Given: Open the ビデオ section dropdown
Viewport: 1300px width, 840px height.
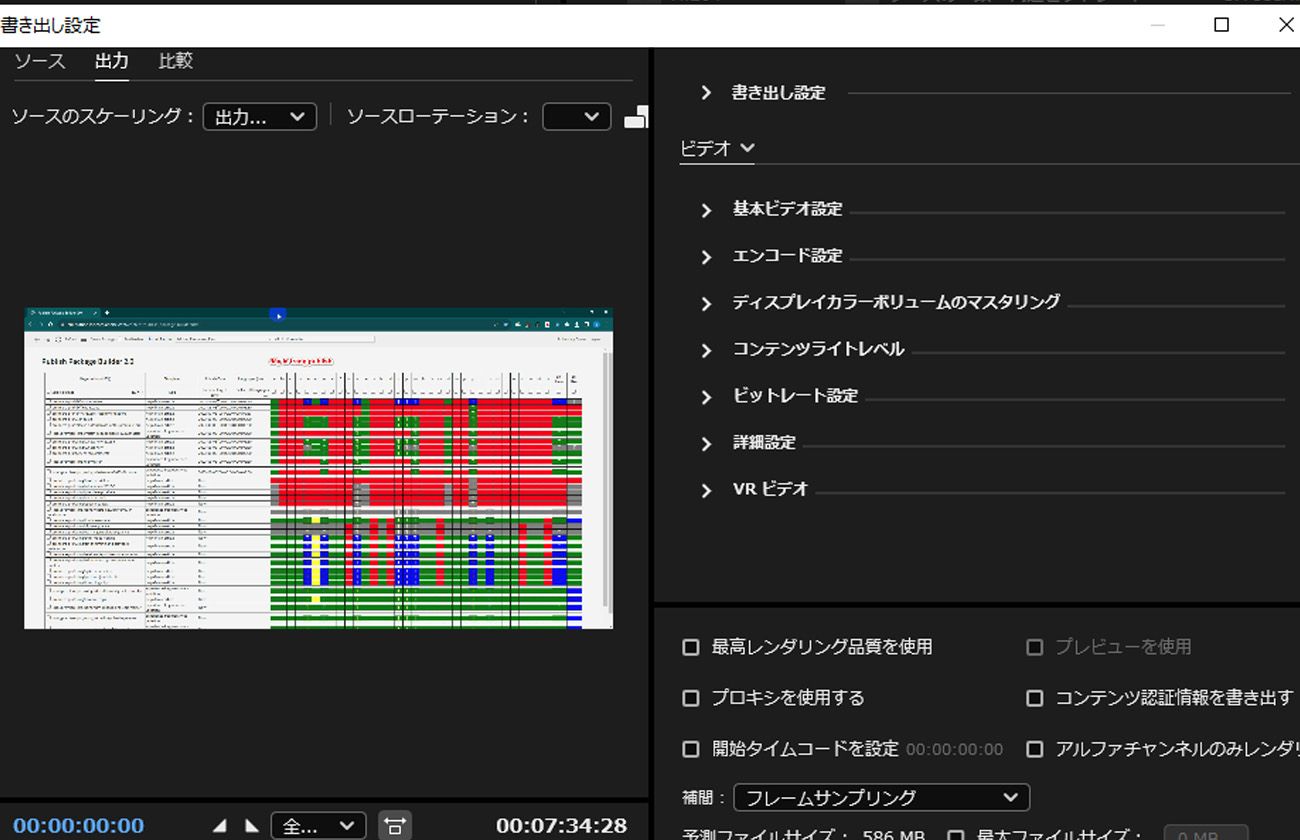Looking at the screenshot, I should pyautogui.click(x=716, y=147).
